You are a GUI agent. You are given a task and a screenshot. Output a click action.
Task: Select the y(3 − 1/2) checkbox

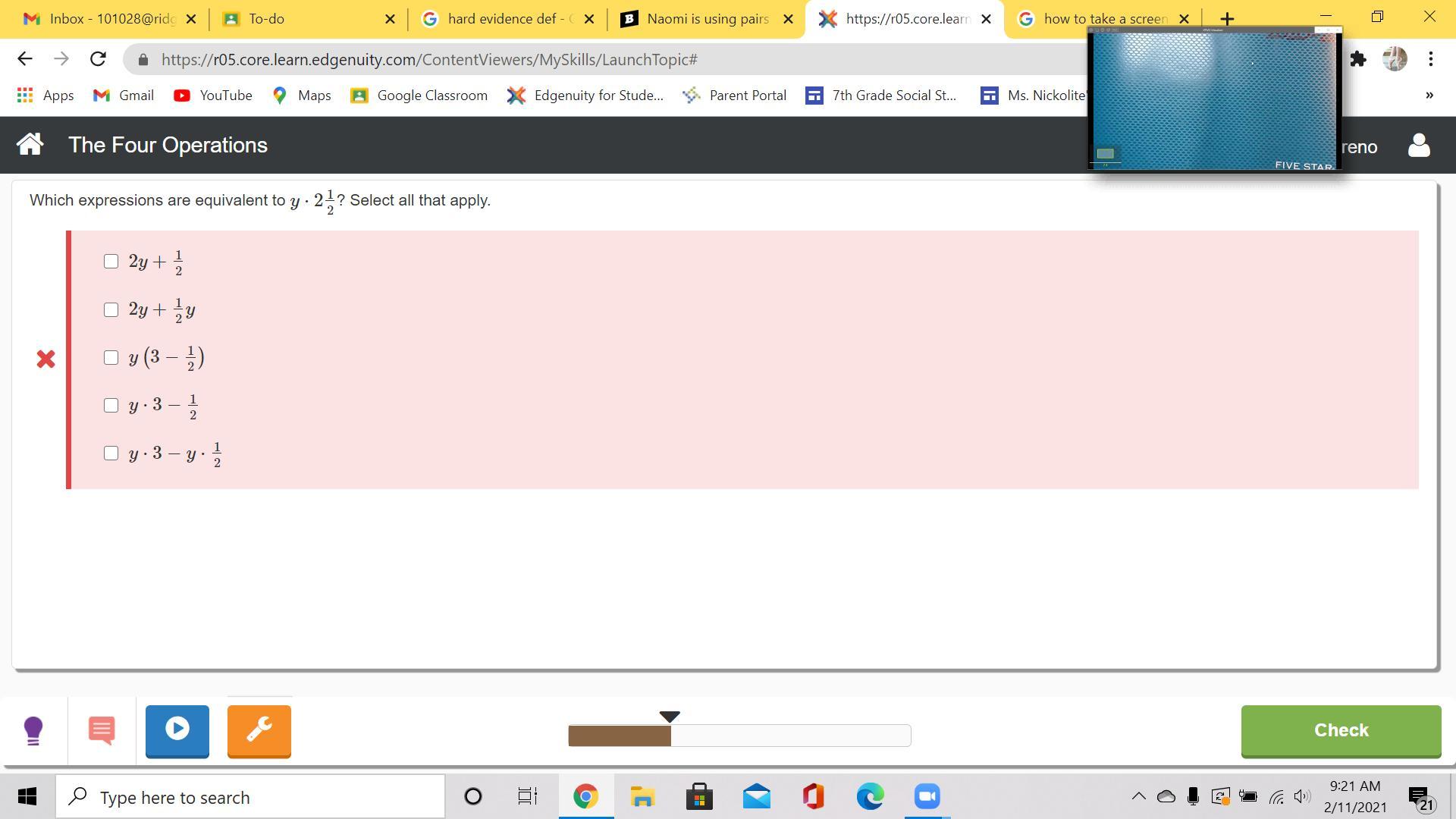click(111, 358)
